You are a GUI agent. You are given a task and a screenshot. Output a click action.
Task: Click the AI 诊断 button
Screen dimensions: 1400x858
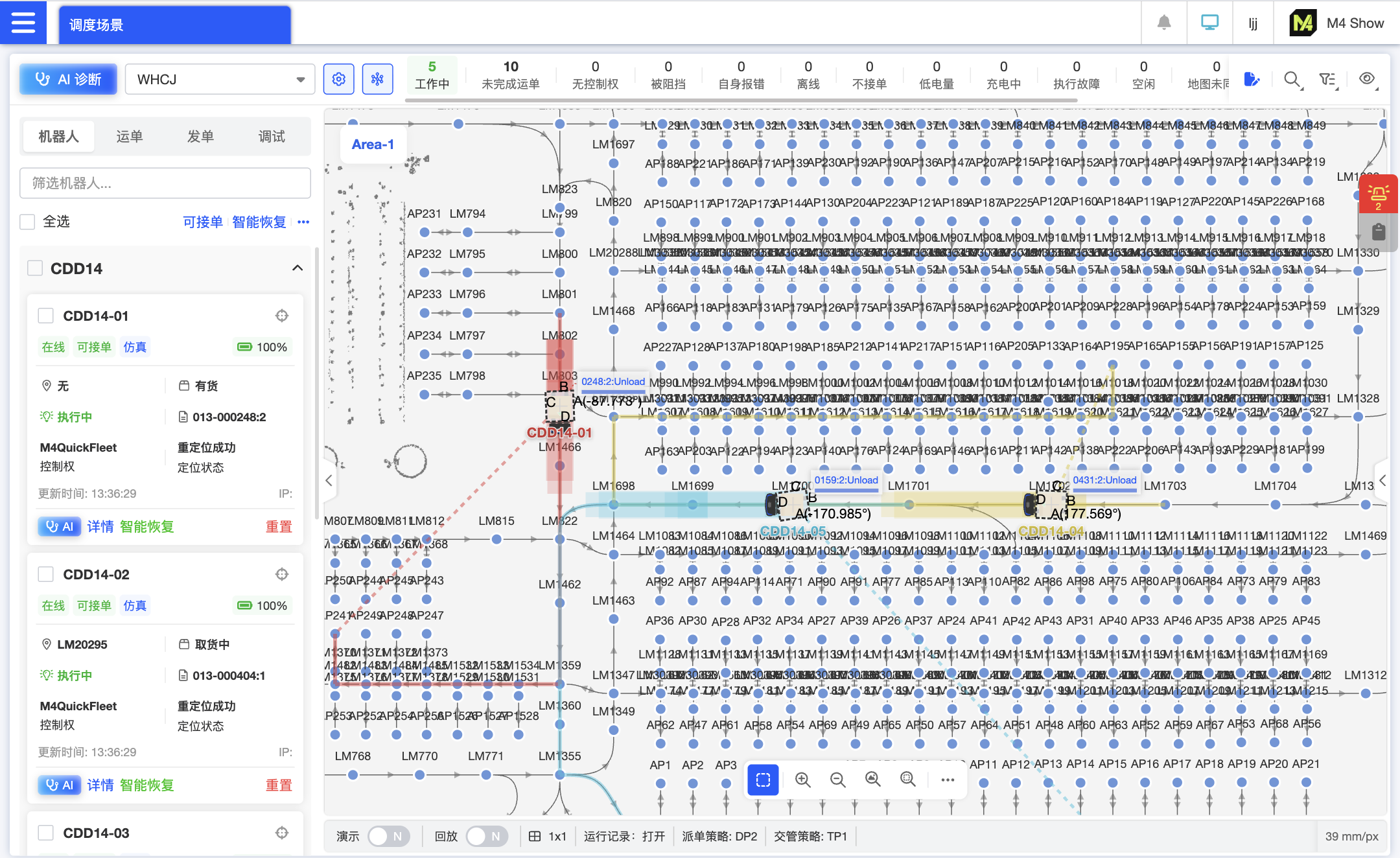pos(68,79)
